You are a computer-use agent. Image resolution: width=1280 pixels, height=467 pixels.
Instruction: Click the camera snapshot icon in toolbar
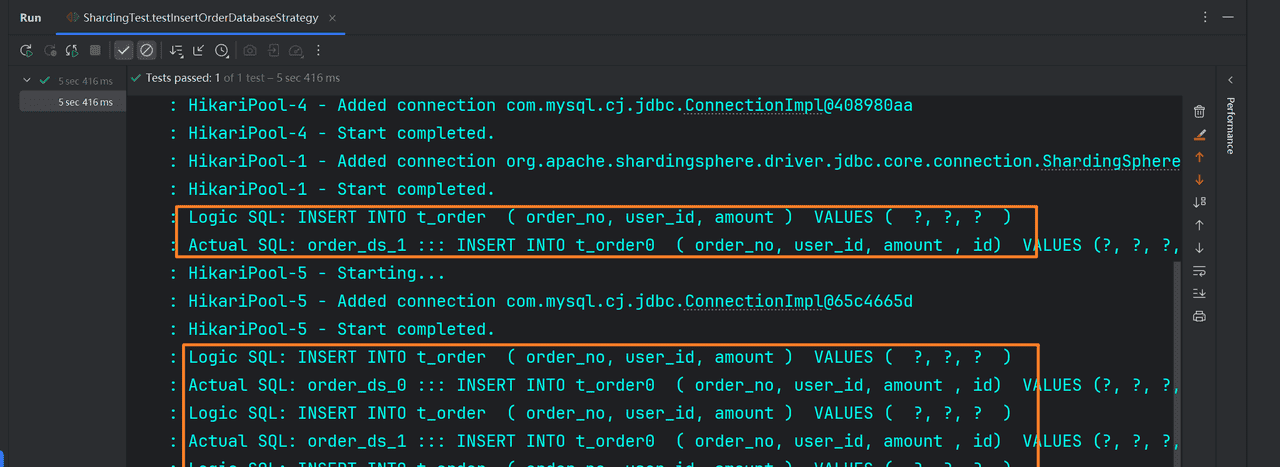pos(250,50)
